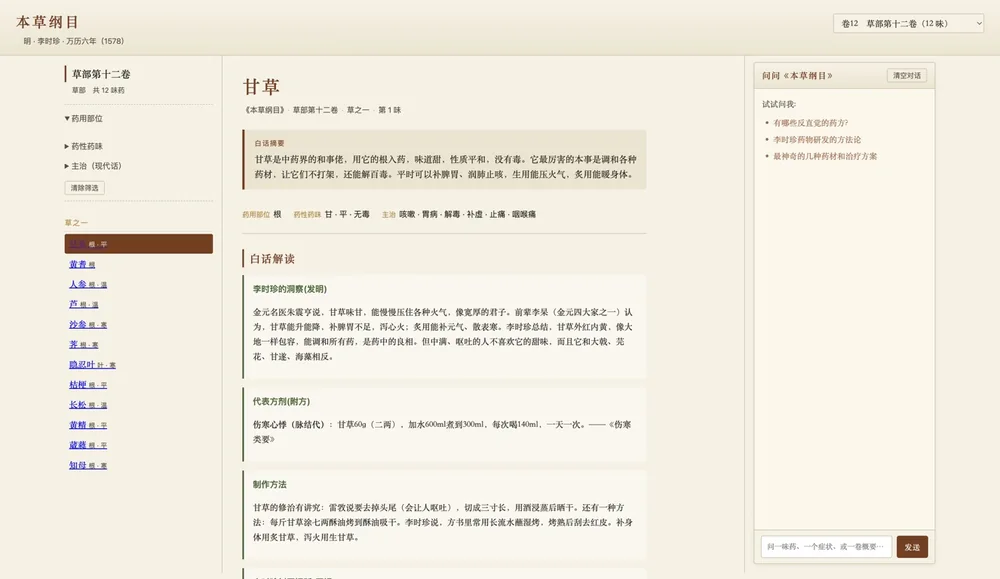Click the 清除筛选 button
This screenshot has height=579, width=1000.
tap(84, 187)
